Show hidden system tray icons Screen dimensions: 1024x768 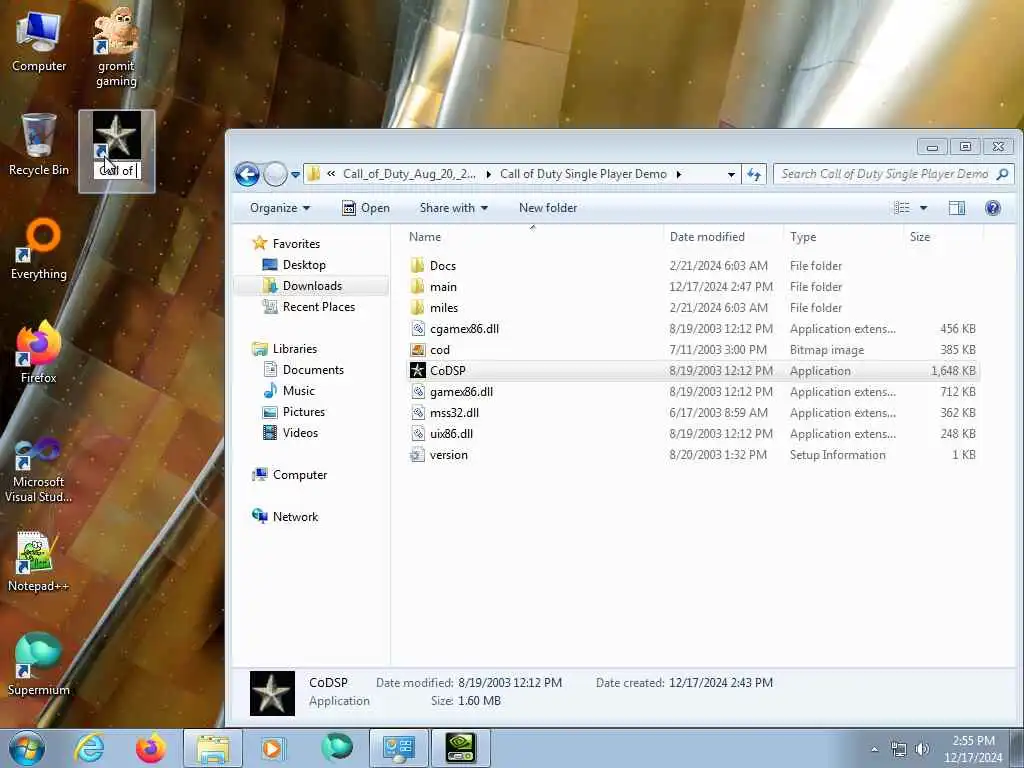pos(874,749)
